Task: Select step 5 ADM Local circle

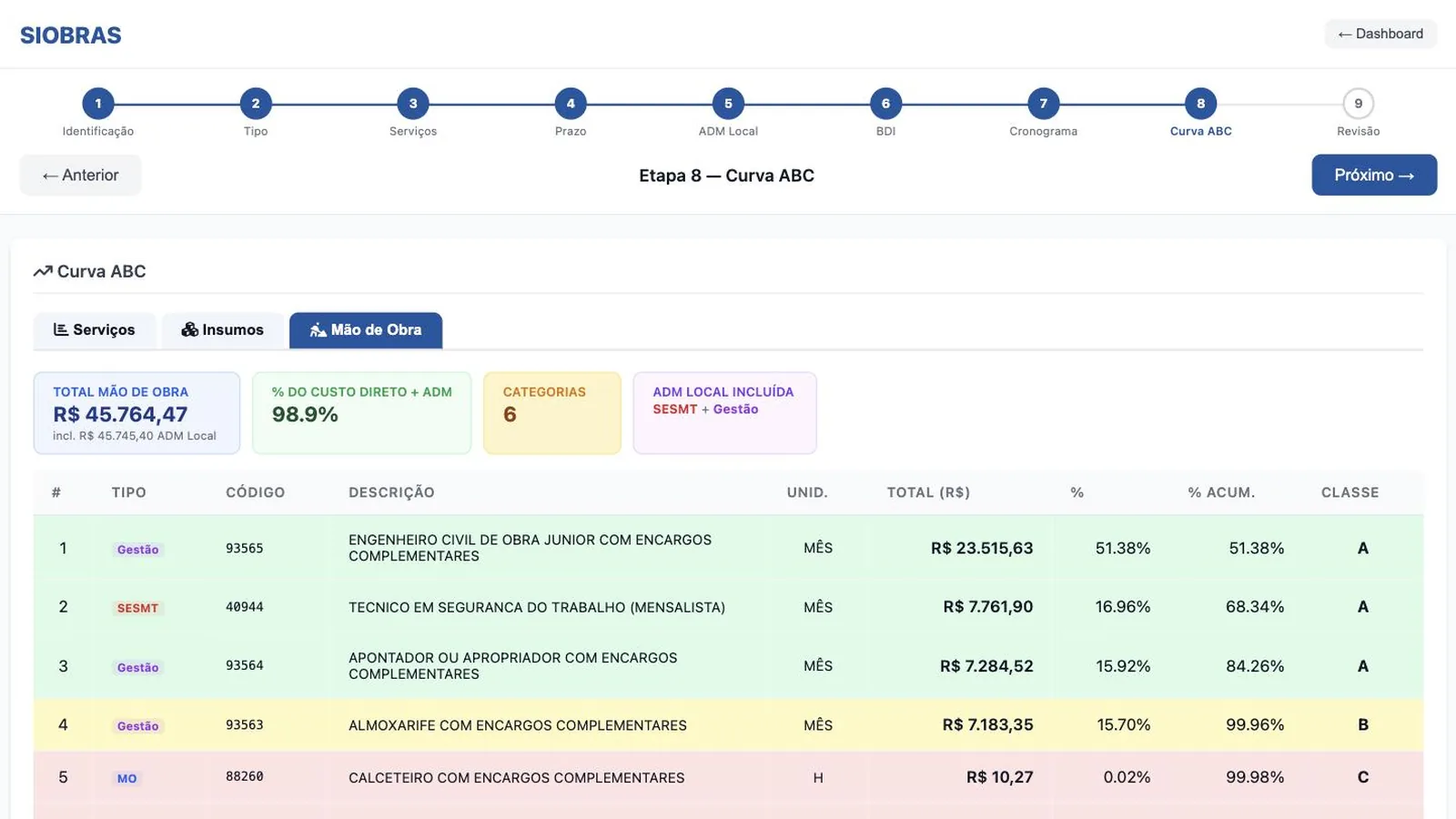Action: (728, 104)
